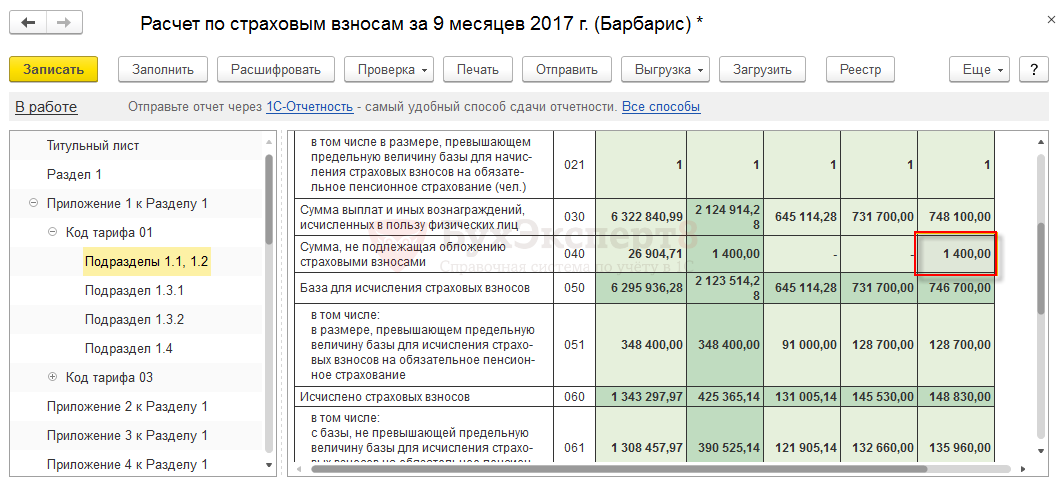Open the Выгрузка dropdown menu

click(x=665, y=69)
